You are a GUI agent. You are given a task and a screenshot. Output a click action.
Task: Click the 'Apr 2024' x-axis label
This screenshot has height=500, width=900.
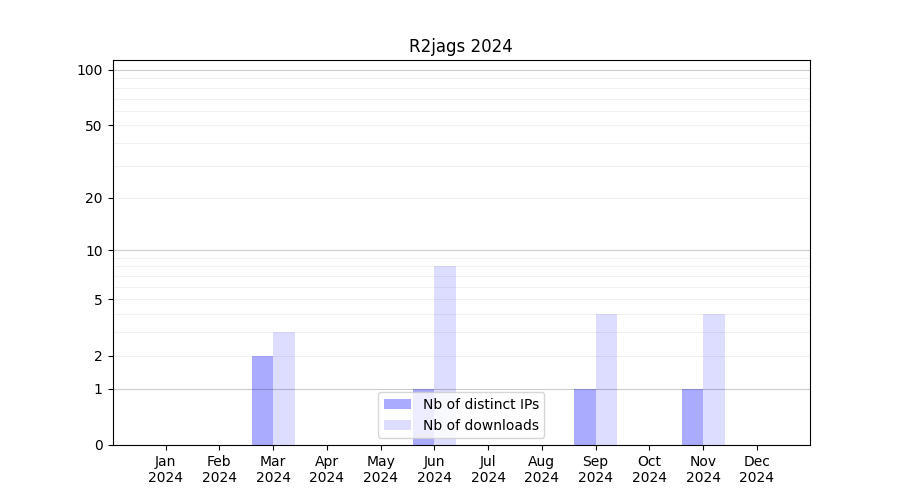[327, 469]
